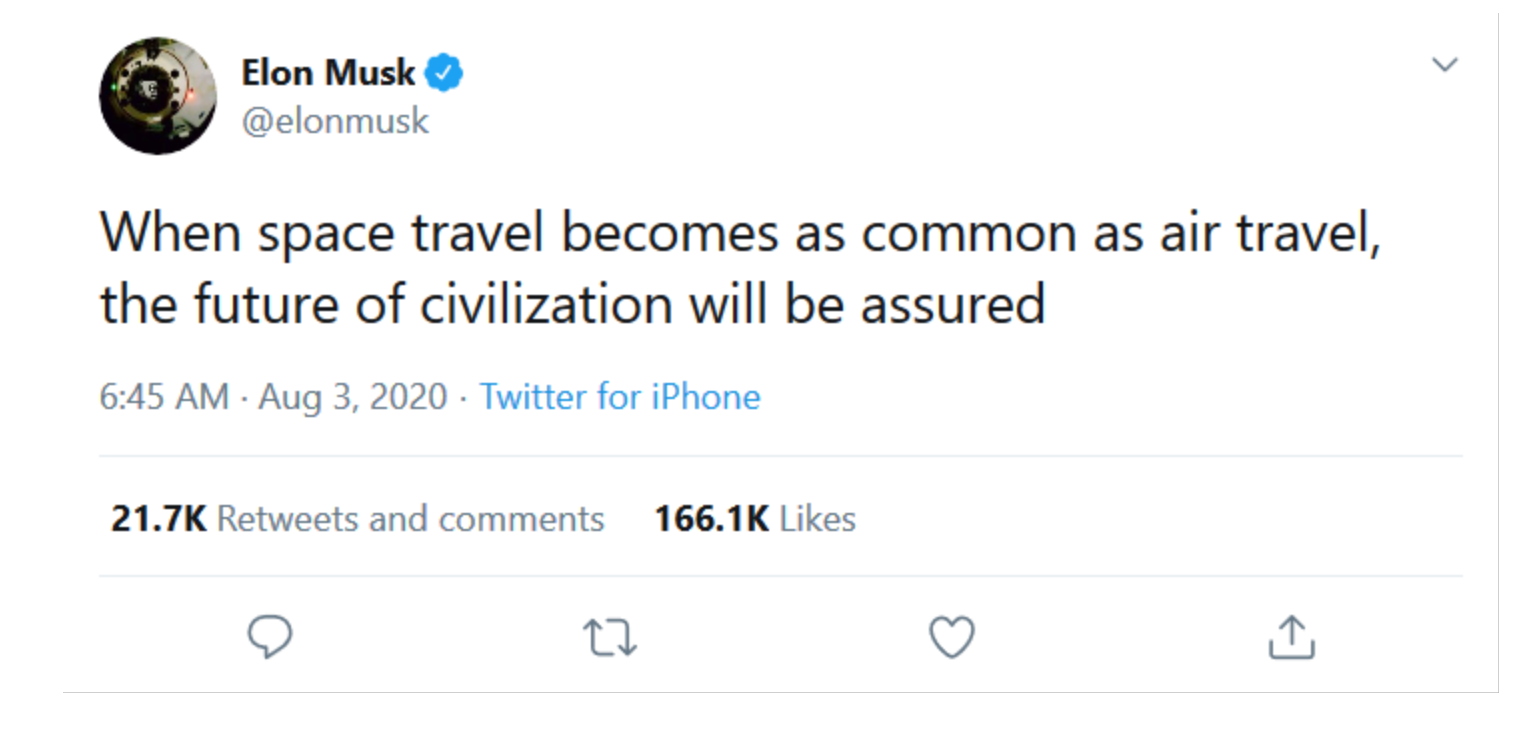1533x741 pixels.
Task: Click the 21.7K retweet count number
Action: point(158,519)
